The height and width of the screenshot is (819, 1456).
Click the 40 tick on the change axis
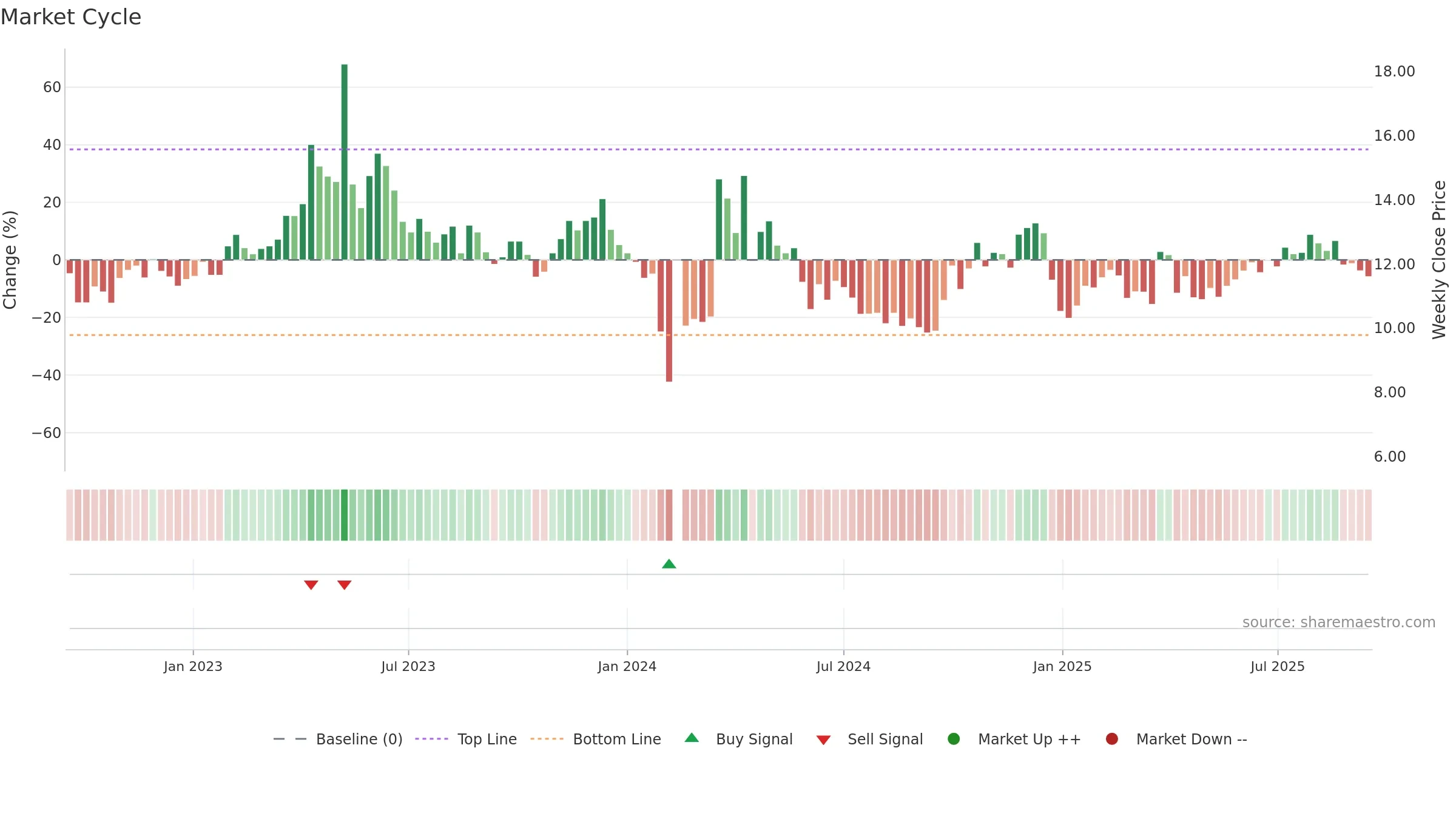(52, 145)
